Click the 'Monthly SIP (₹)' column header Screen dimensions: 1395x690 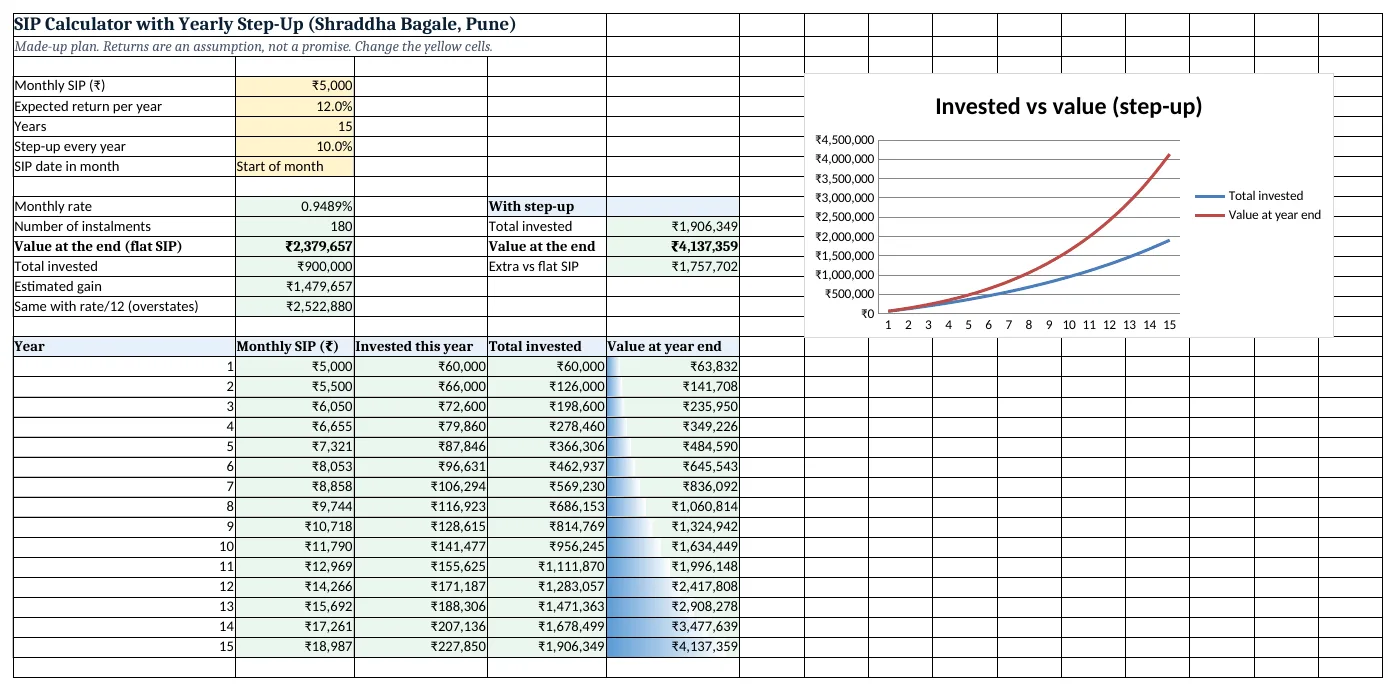pos(294,347)
